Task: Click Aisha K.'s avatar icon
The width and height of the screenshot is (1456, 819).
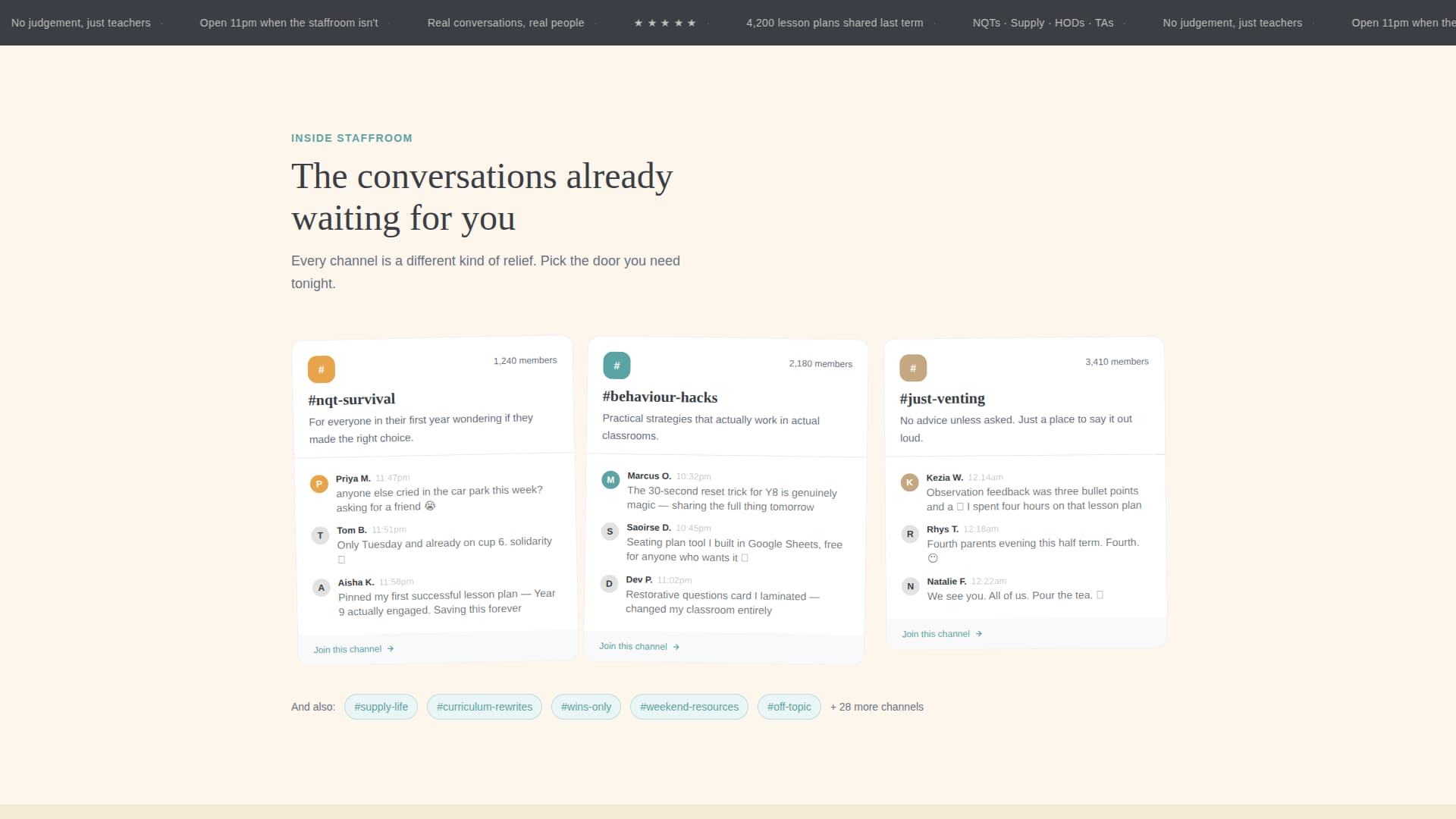Action: [x=321, y=587]
